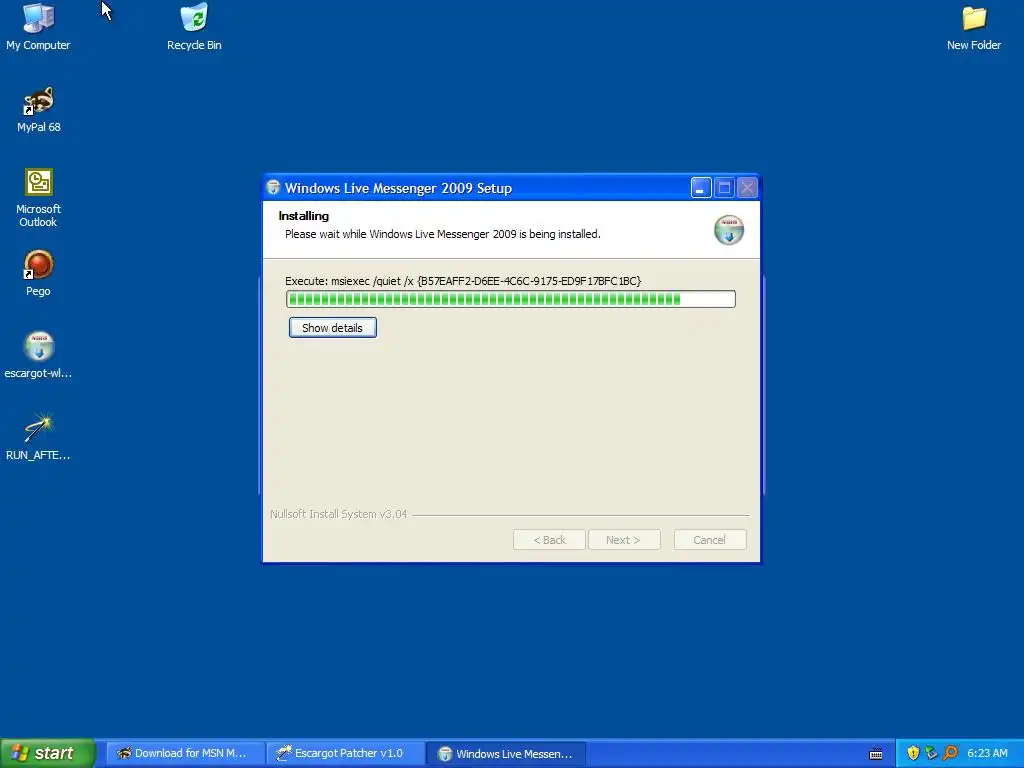1024x768 pixels.
Task: Click the Execute msiexec status text
Action: click(463, 281)
